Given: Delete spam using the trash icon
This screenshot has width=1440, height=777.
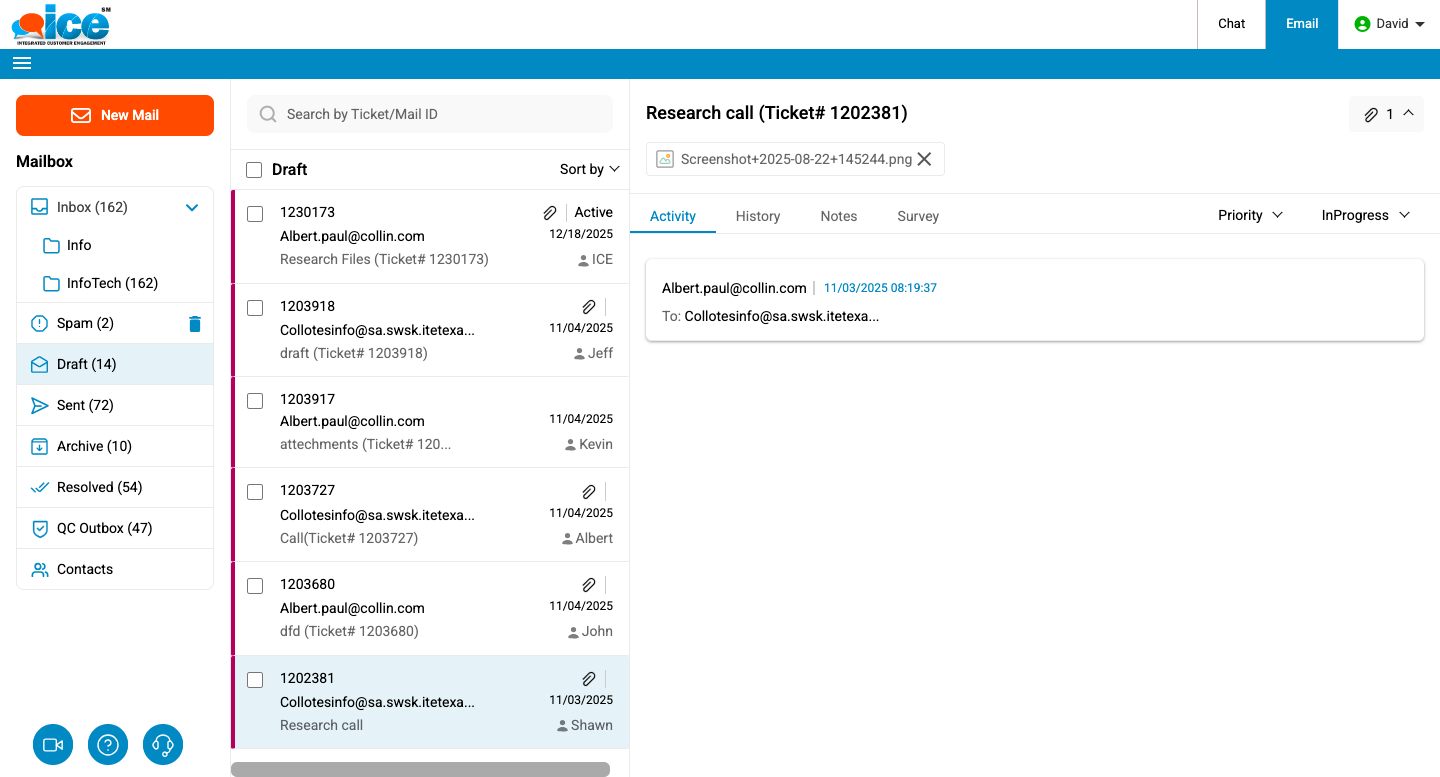Looking at the screenshot, I should [195, 323].
